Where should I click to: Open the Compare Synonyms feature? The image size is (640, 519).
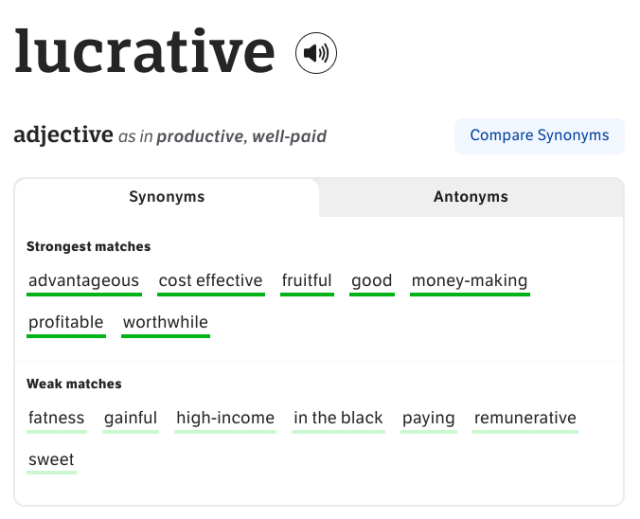point(539,136)
